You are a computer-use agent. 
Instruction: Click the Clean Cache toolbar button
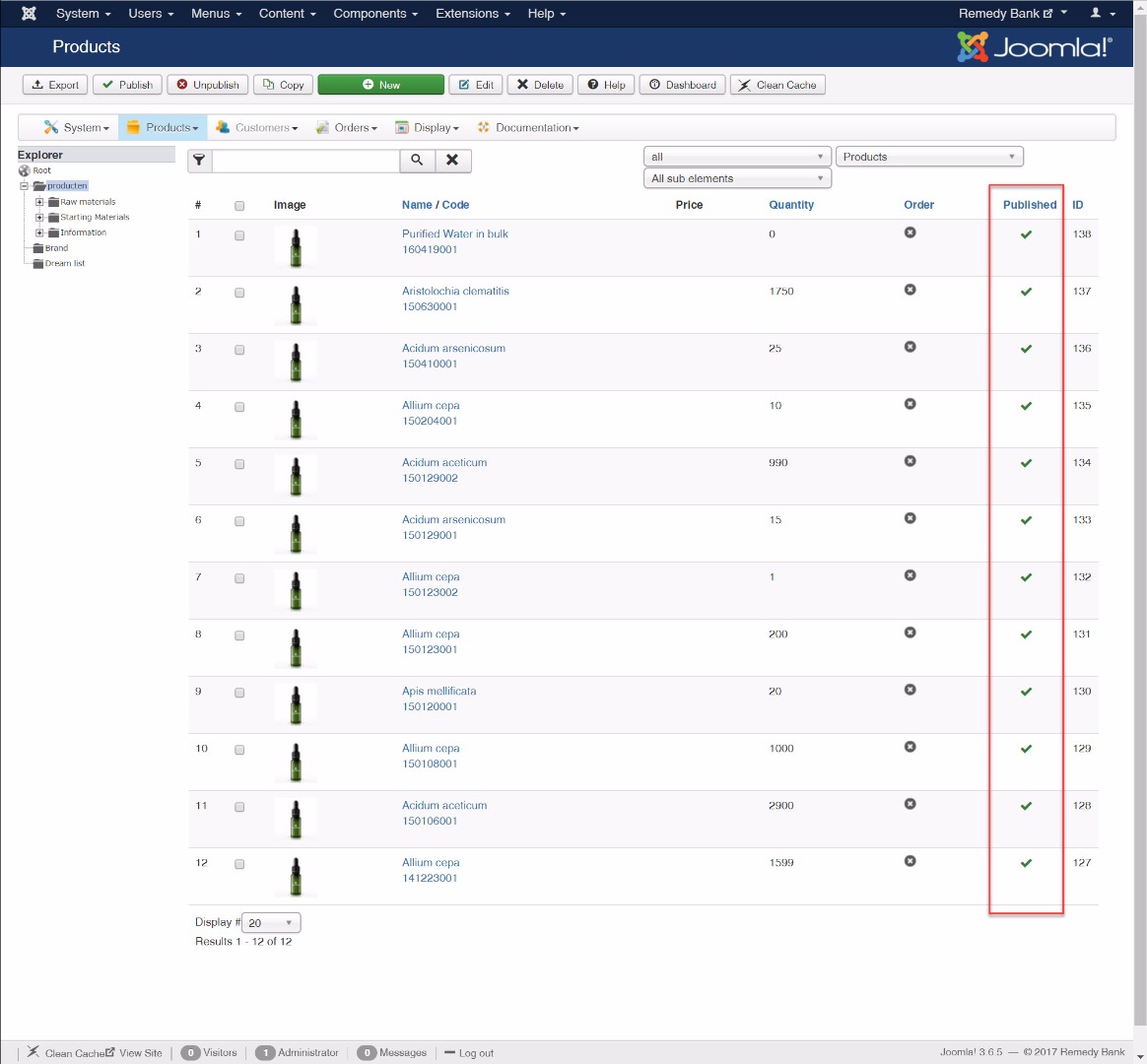point(776,85)
